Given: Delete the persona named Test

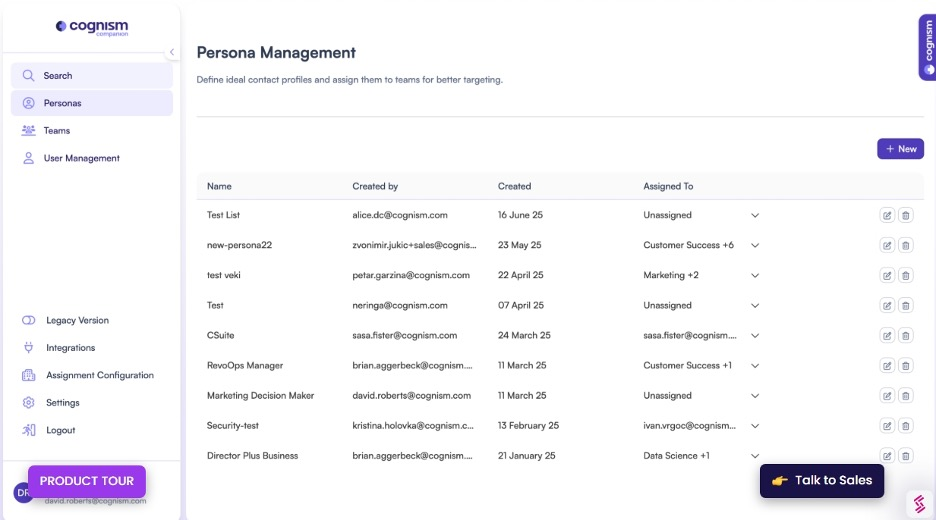Looking at the screenshot, I should (x=906, y=306).
